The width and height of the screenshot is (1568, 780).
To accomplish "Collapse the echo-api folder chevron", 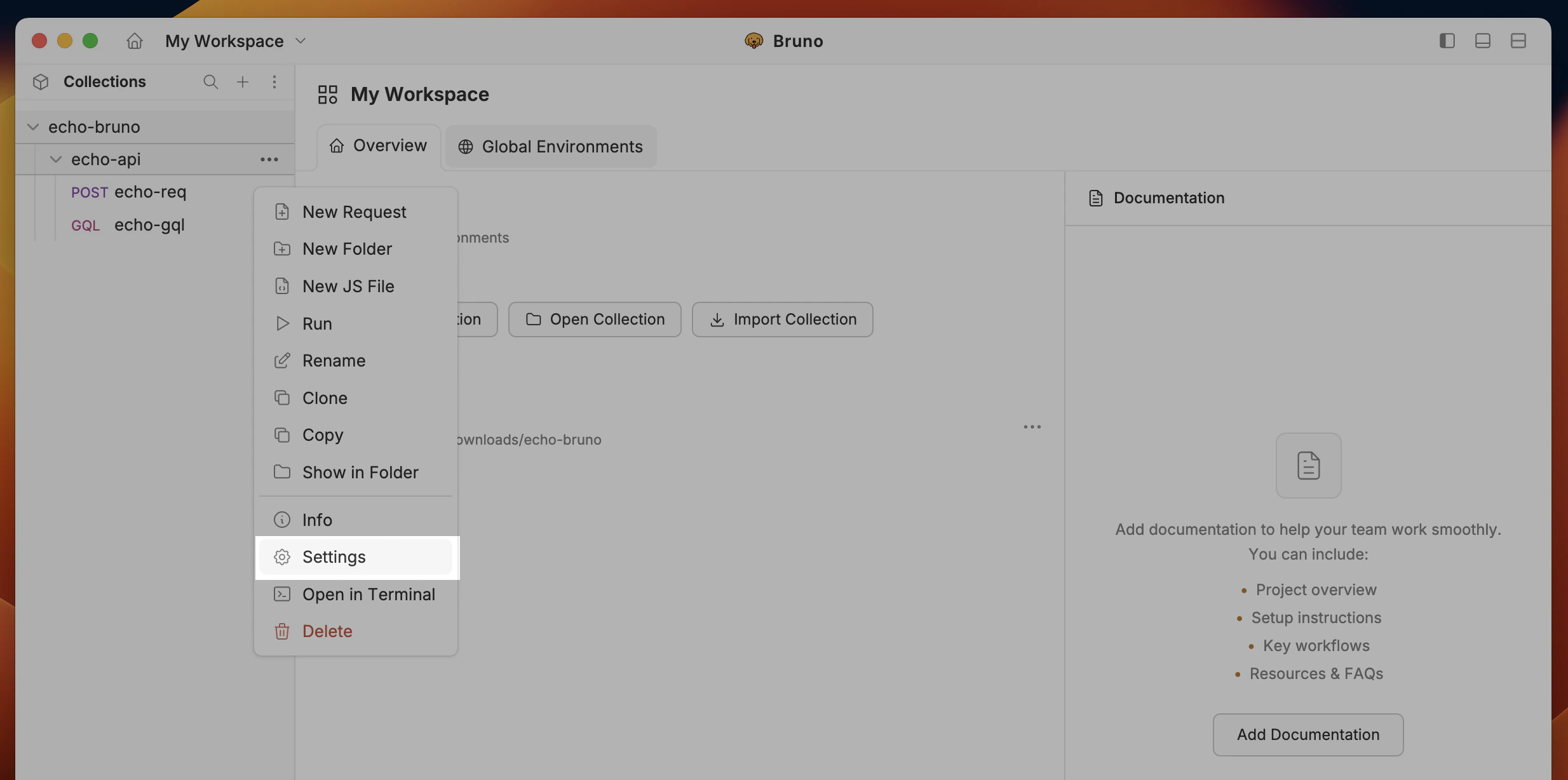I will pos(56,159).
